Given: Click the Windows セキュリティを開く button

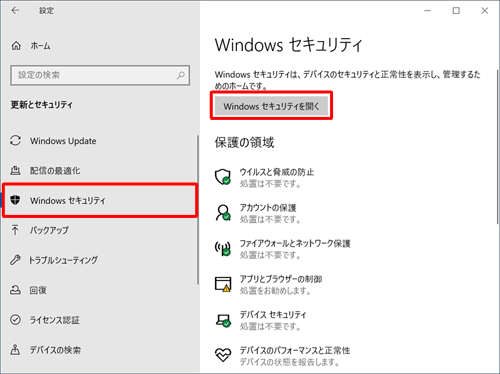Looking at the screenshot, I should pyautogui.click(x=271, y=106).
